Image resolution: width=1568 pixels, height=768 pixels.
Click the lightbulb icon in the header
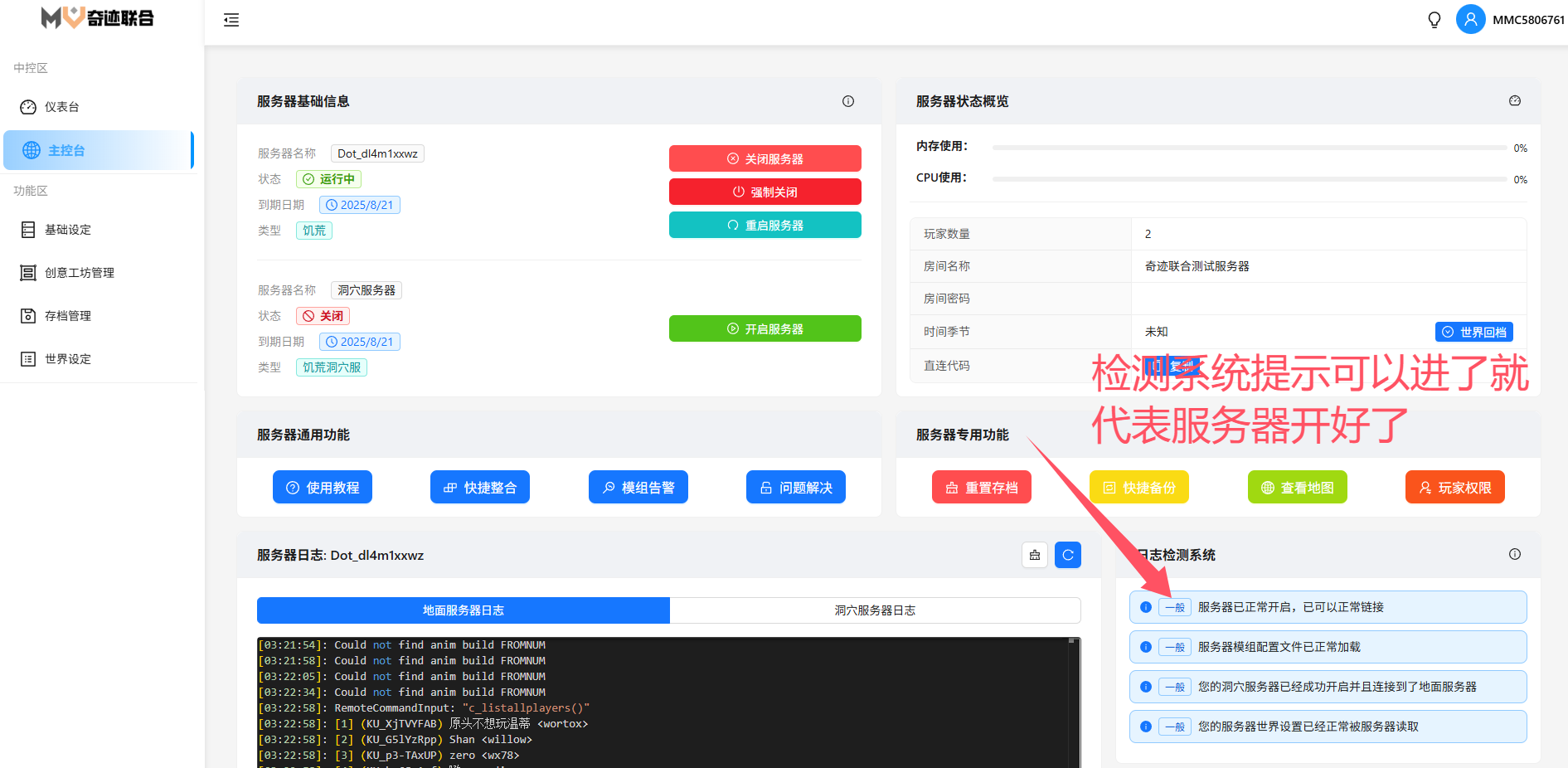coord(1434,20)
